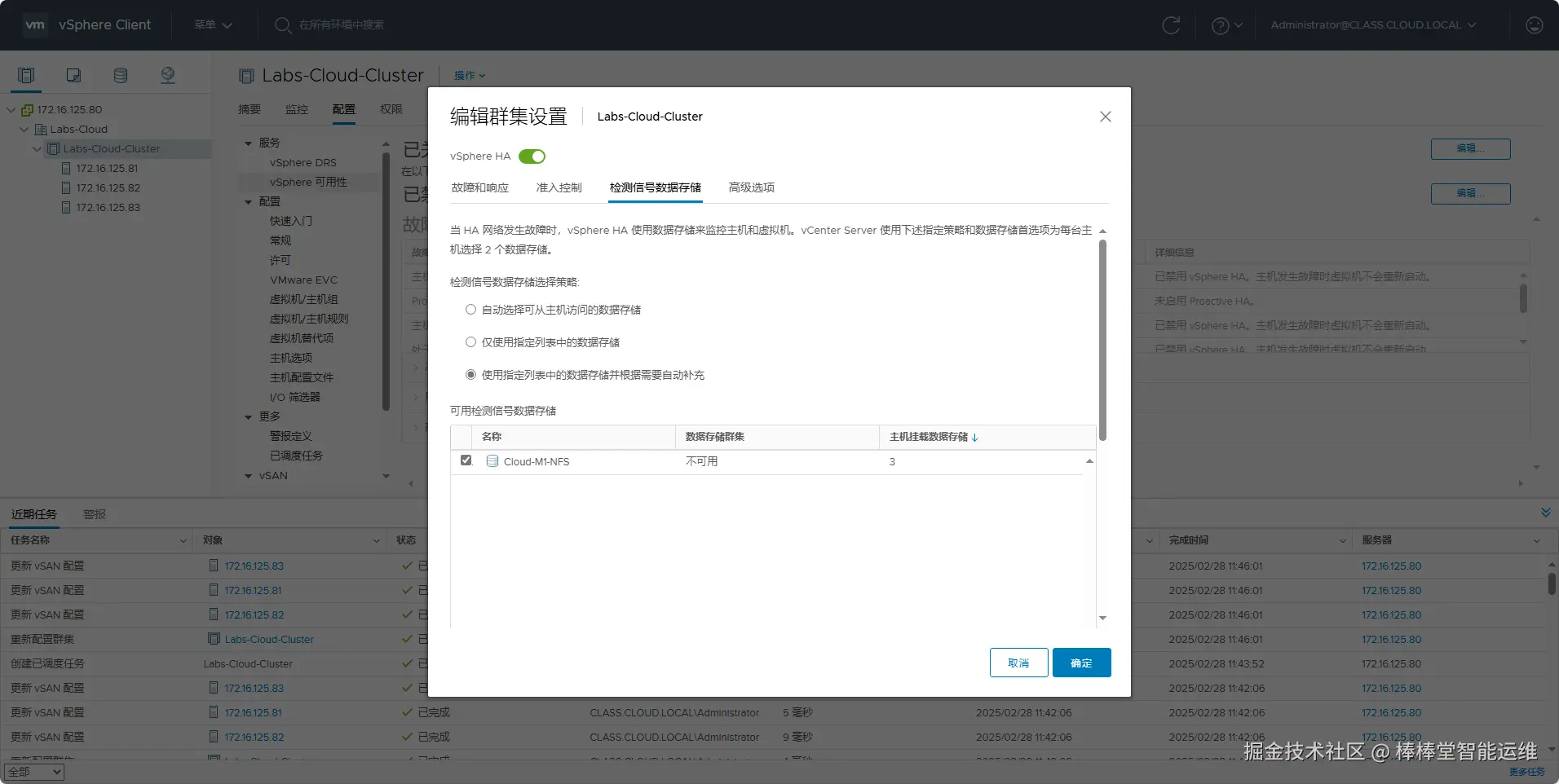
Task: Toggle the vSphere HA switch
Action: coord(532,156)
